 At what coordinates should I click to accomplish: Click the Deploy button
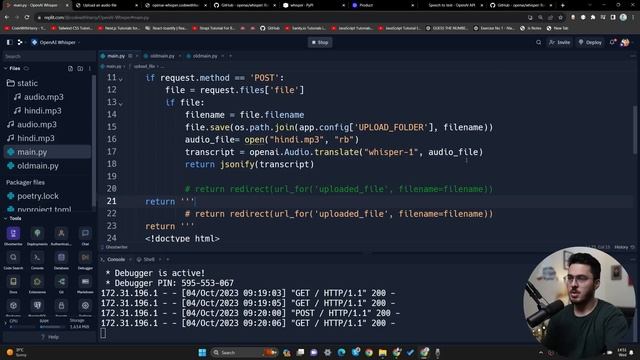[590, 42]
